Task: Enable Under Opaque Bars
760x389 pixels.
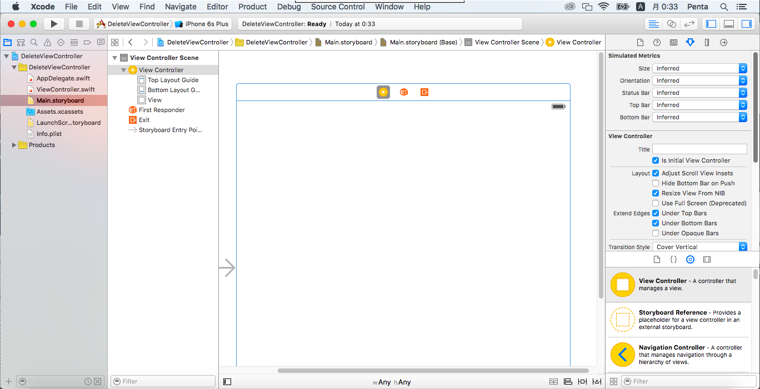Action: click(655, 233)
